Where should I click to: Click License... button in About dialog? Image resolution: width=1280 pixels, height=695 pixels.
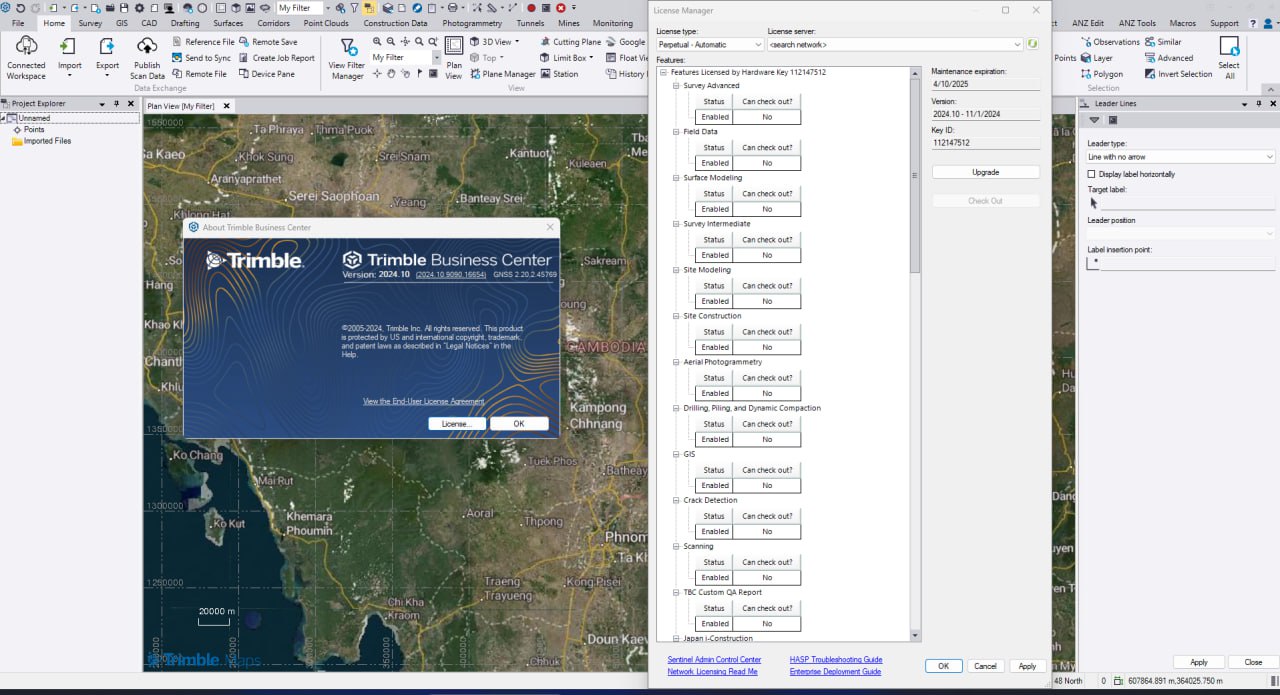pos(457,424)
